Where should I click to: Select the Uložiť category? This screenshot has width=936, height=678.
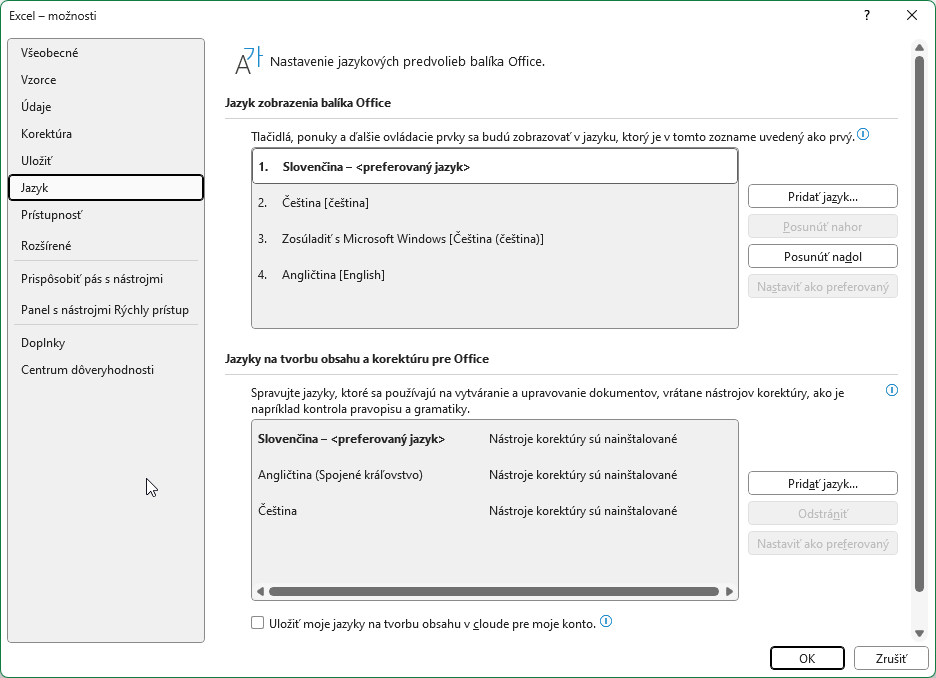coord(106,161)
